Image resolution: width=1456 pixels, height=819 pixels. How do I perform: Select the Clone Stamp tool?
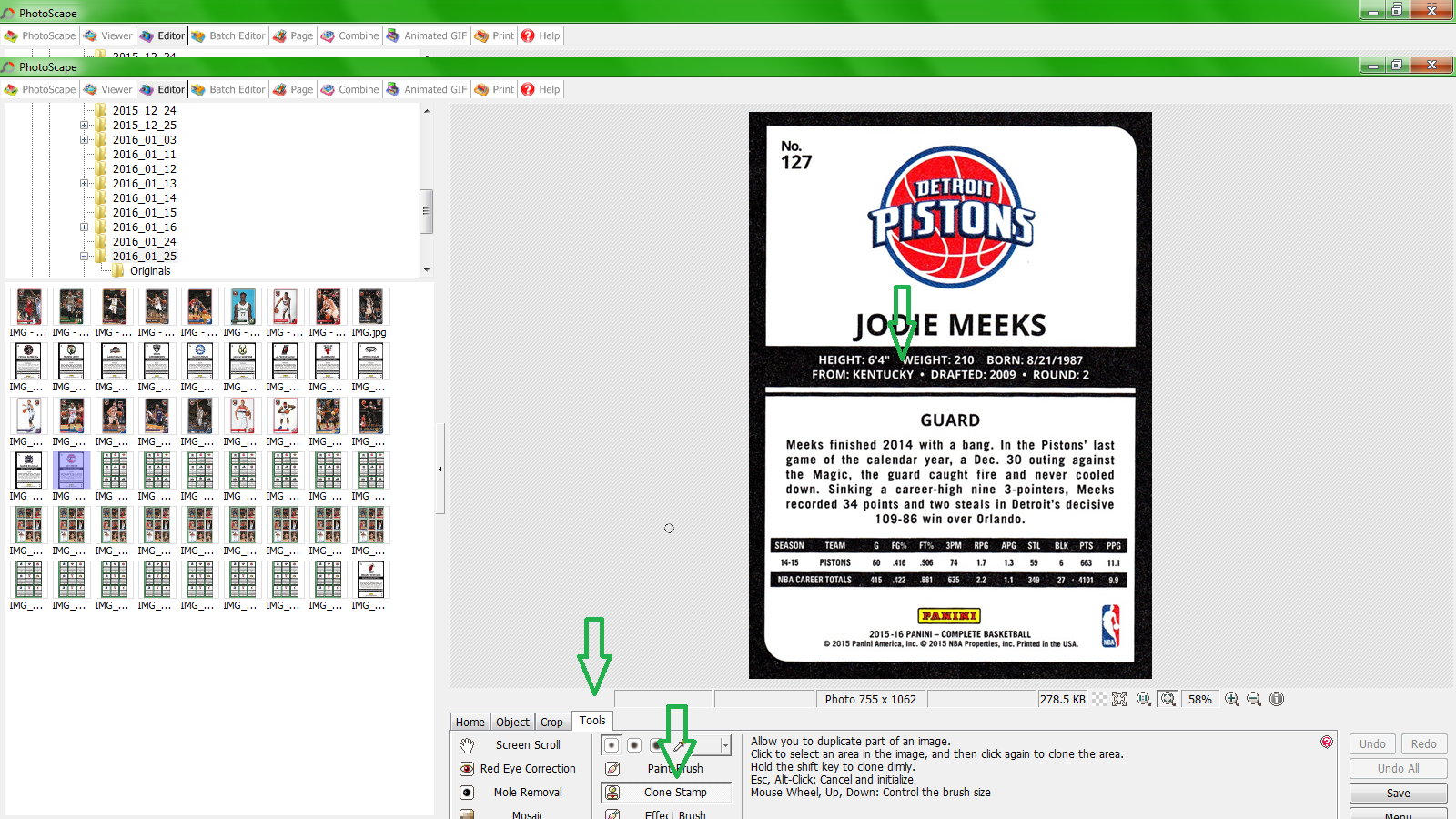(667, 792)
